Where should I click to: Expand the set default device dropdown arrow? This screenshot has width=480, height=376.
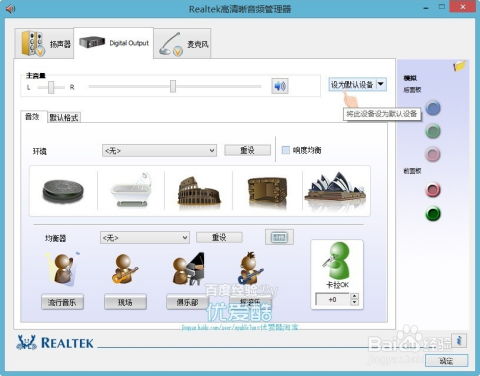coord(381,84)
